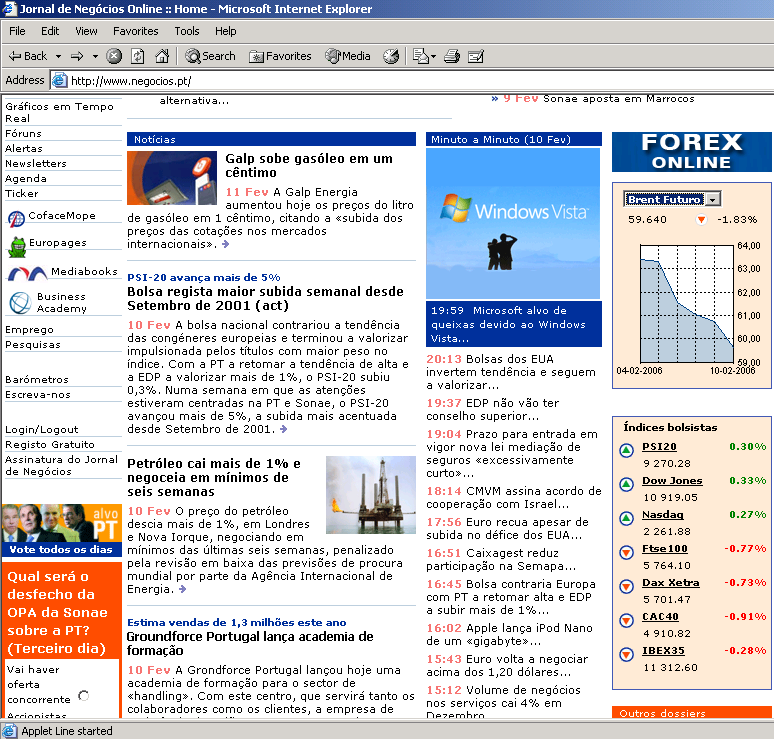Open 'Galp sobe gasóleo em um cêntimo' headline
Screen dimensions: 774x739
point(309,165)
